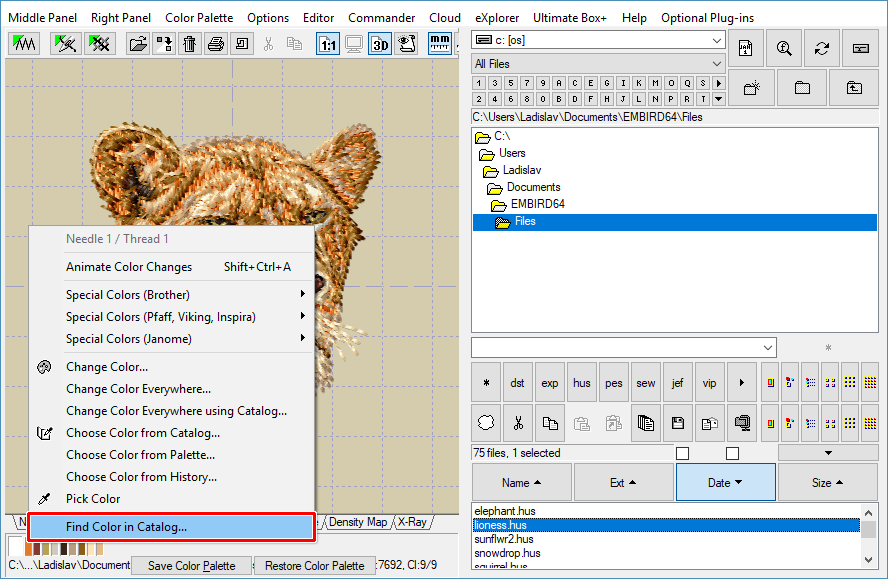This screenshot has width=888, height=579.
Task: Click the floppy disk save icon
Action: pyautogui.click(x=678, y=423)
